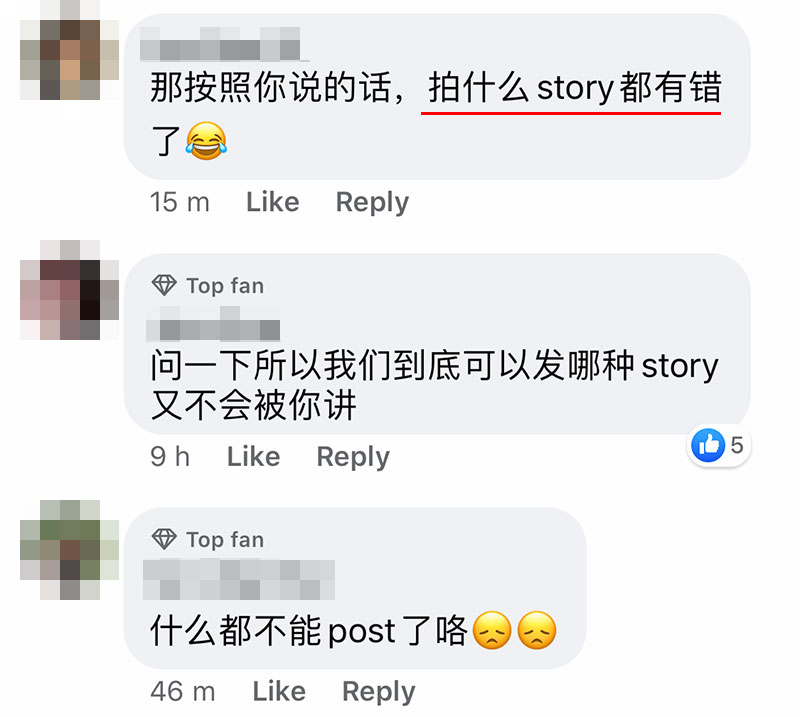Open the blue thumbs-up reaction count
This screenshot has width=800, height=717.
718,446
